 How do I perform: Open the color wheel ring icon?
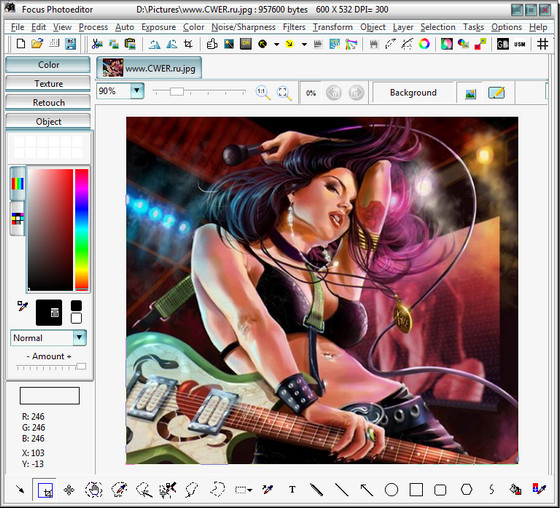[x=424, y=44]
